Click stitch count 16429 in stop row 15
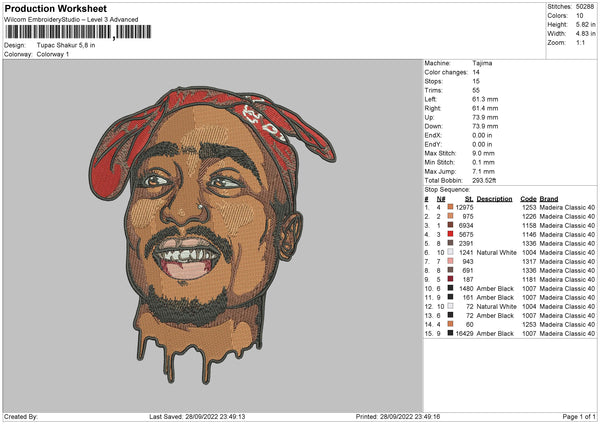The width and height of the screenshot is (600, 424). [465, 333]
